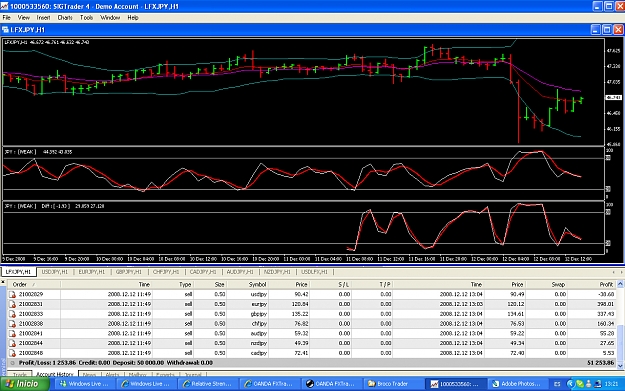Open Relative Strength browser window in taskbar
625x391 pixels.
coord(207,384)
